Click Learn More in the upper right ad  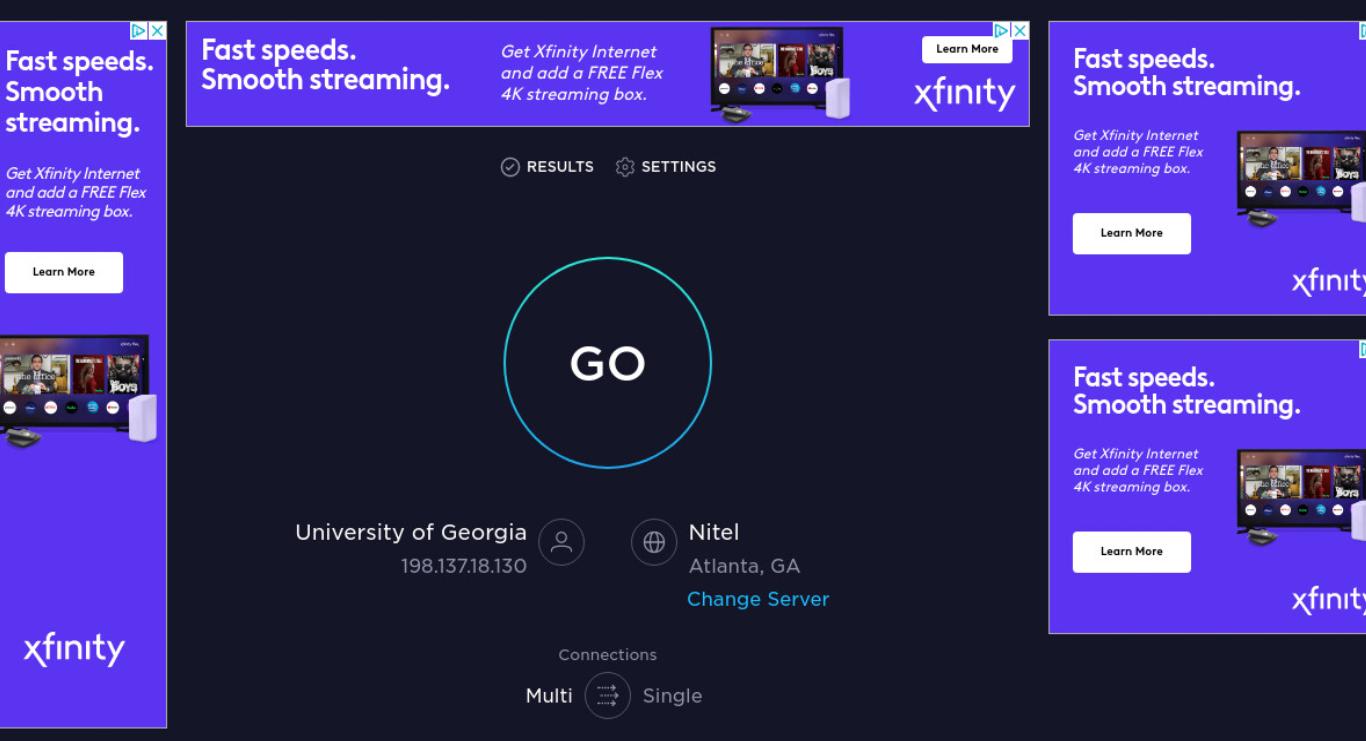pos(1132,233)
